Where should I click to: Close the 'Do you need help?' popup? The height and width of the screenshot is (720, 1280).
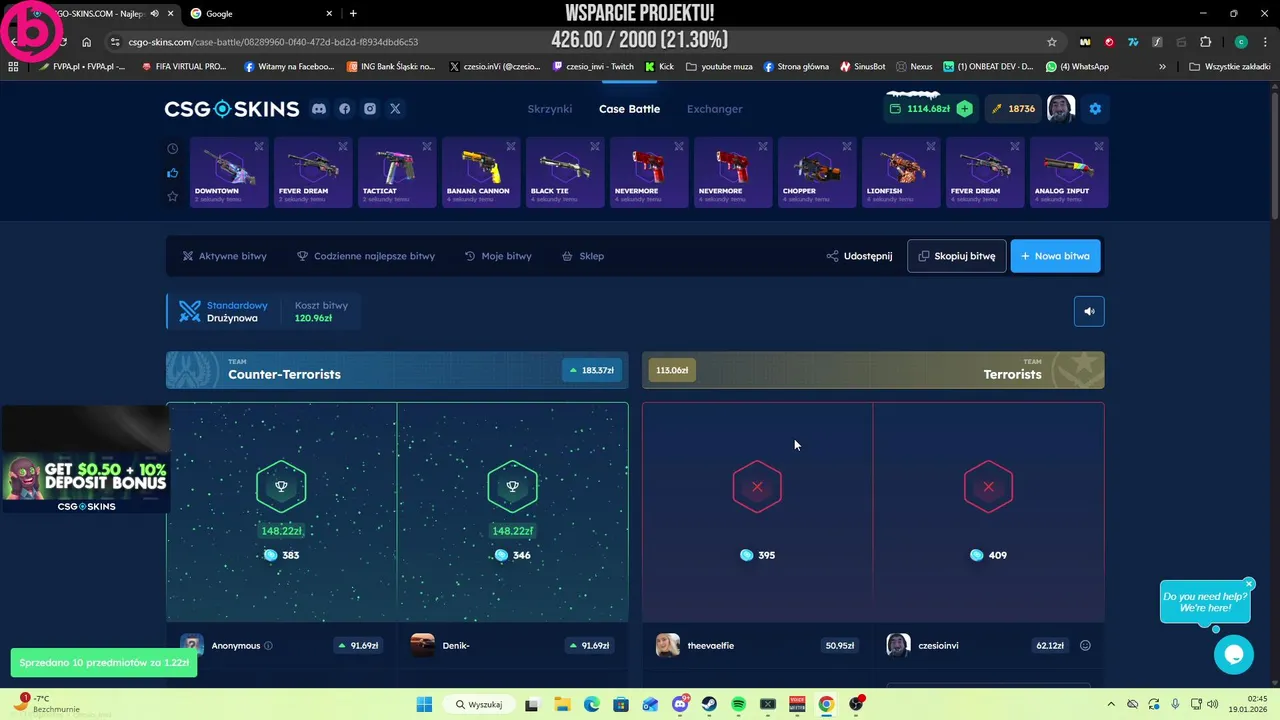click(1249, 584)
